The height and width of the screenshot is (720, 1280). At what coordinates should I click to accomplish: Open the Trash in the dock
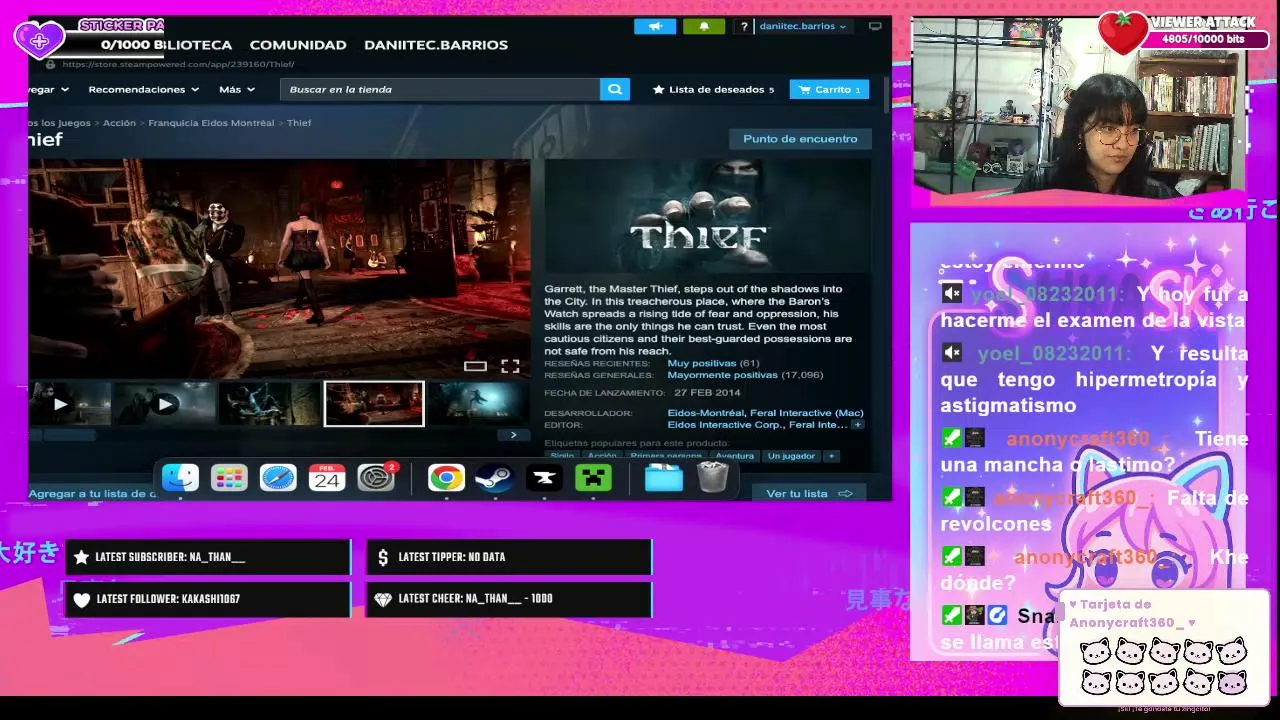[x=712, y=477]
